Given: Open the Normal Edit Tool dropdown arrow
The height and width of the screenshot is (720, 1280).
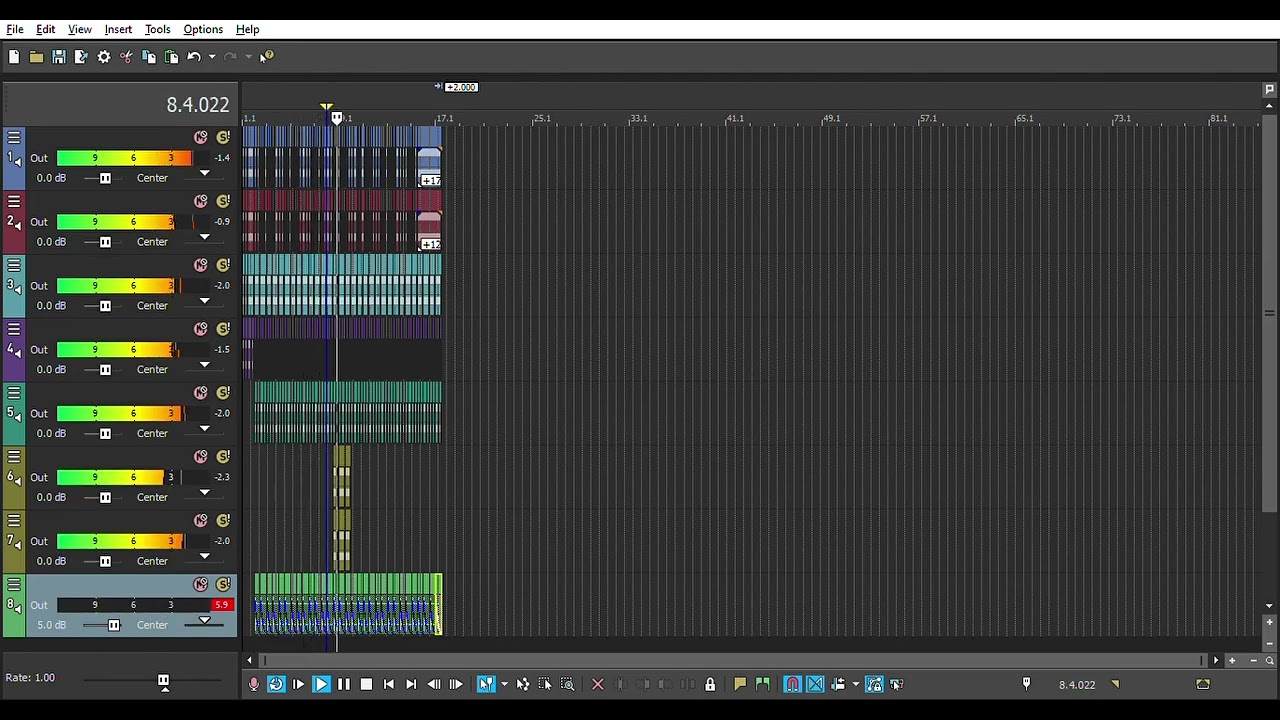Looking at the screenshot, I should (503, 685).
